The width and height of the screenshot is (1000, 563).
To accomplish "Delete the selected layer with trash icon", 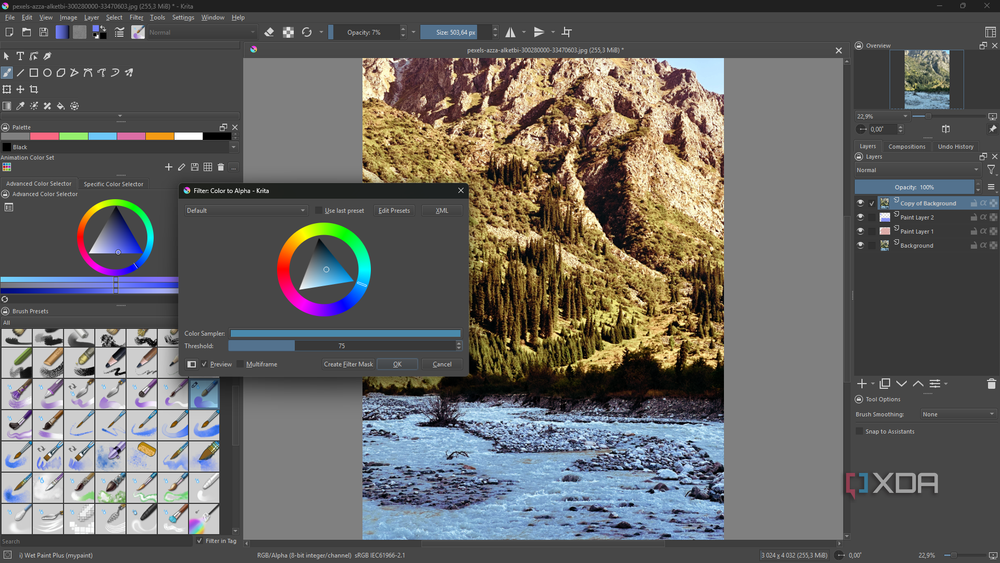I will click(991, 383).
